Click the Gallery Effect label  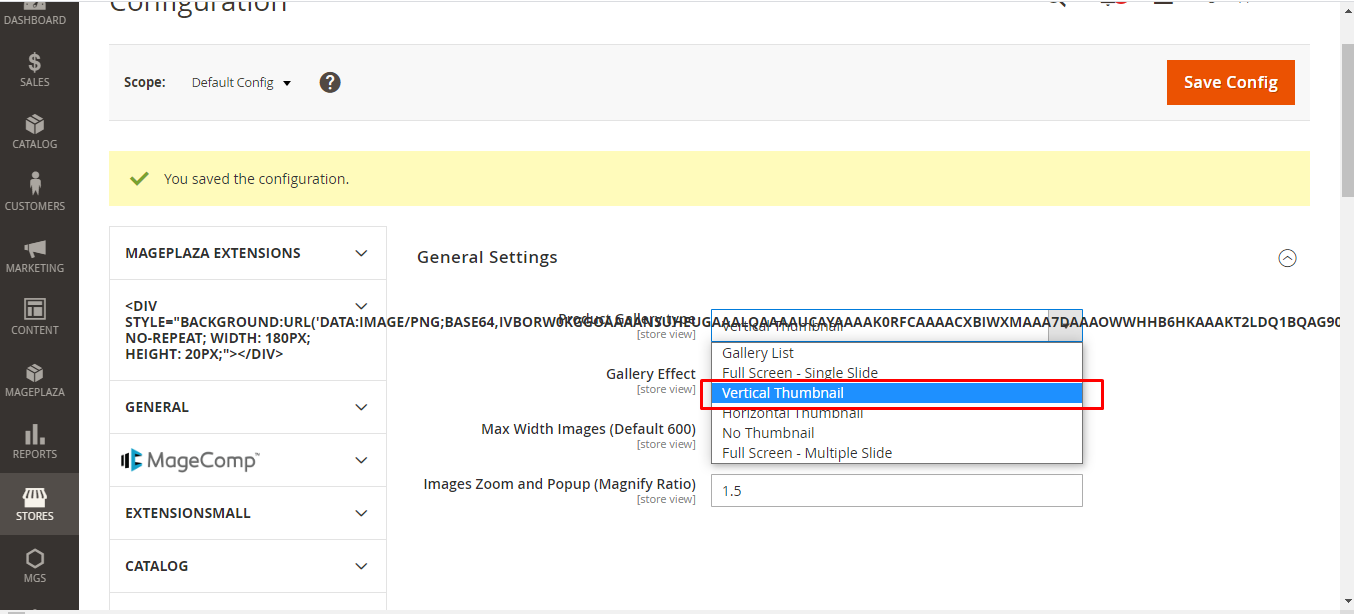[651, 374]
